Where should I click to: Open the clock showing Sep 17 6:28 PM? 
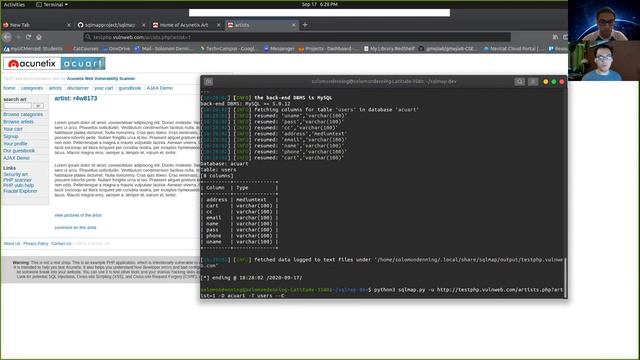[x=320, y=4]
